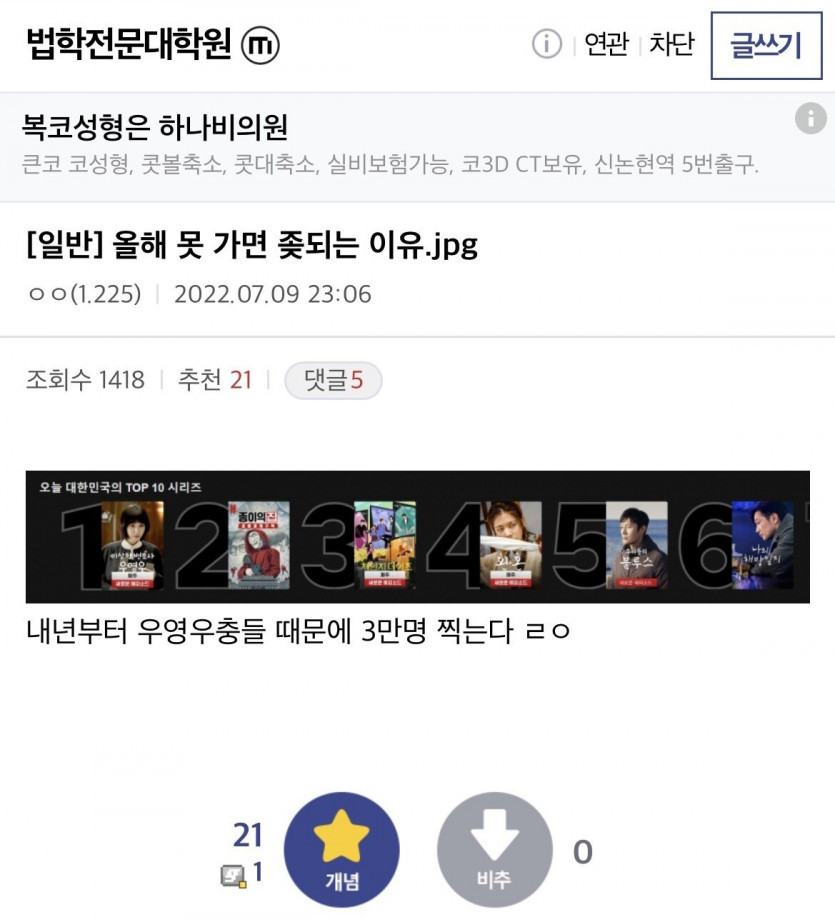Downvote with the arrow 비추 button
Screen dimensions: 835x922
click(x=495, y=849)
